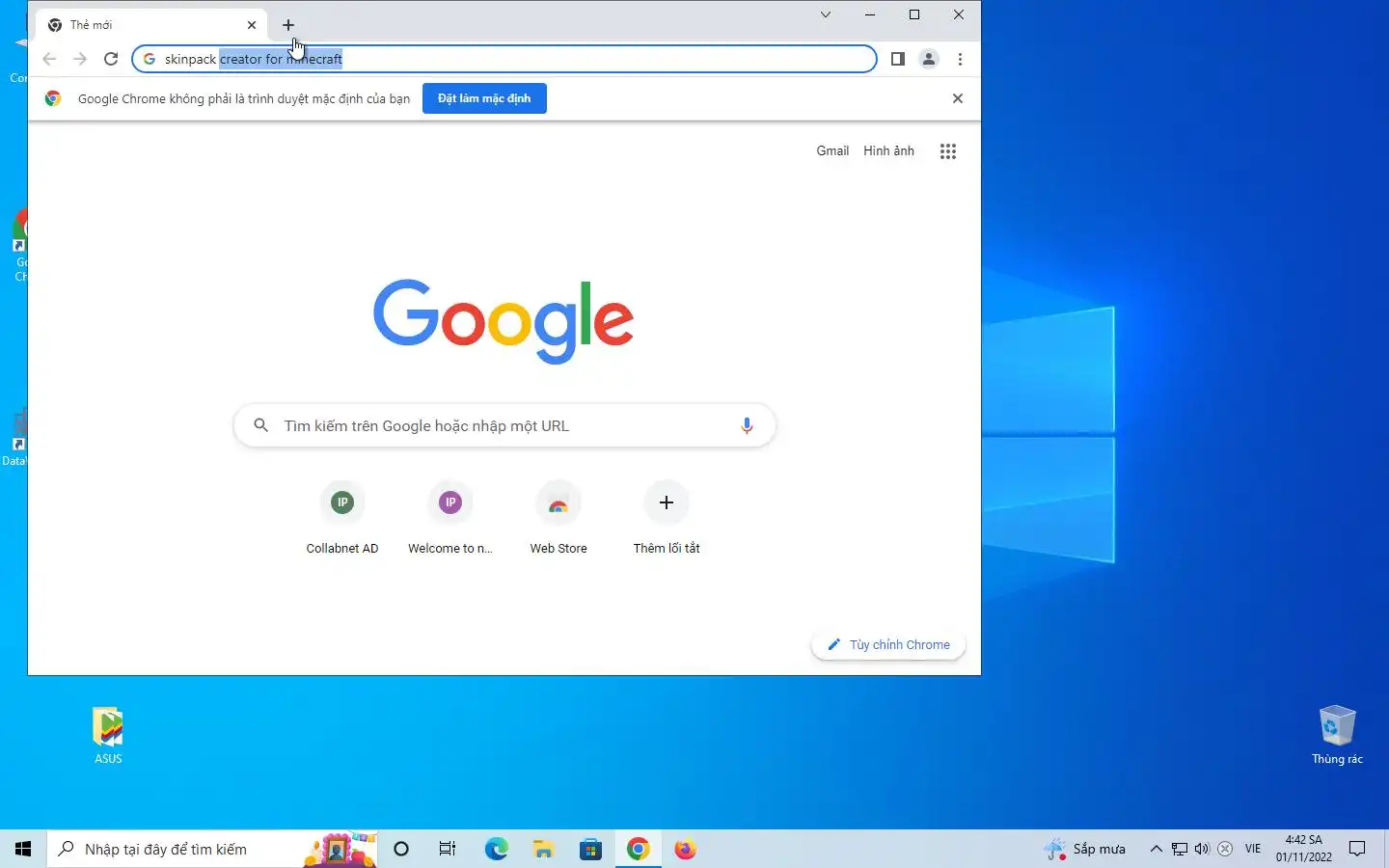Open the notification center
The image size is (1389, 868).
[1357, 849]
